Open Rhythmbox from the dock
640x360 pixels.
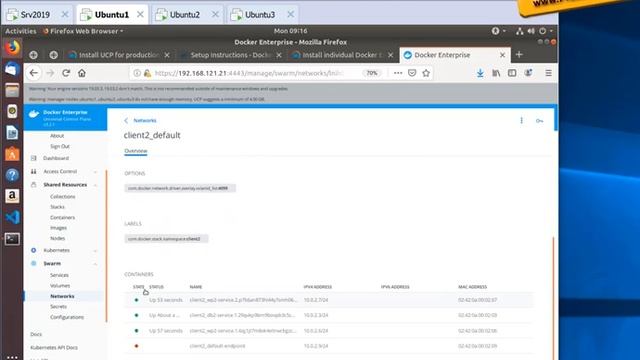12,111
